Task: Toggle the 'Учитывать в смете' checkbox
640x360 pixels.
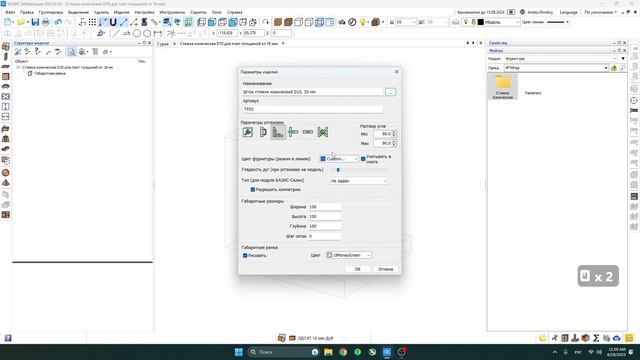Action: coord(363,159)
